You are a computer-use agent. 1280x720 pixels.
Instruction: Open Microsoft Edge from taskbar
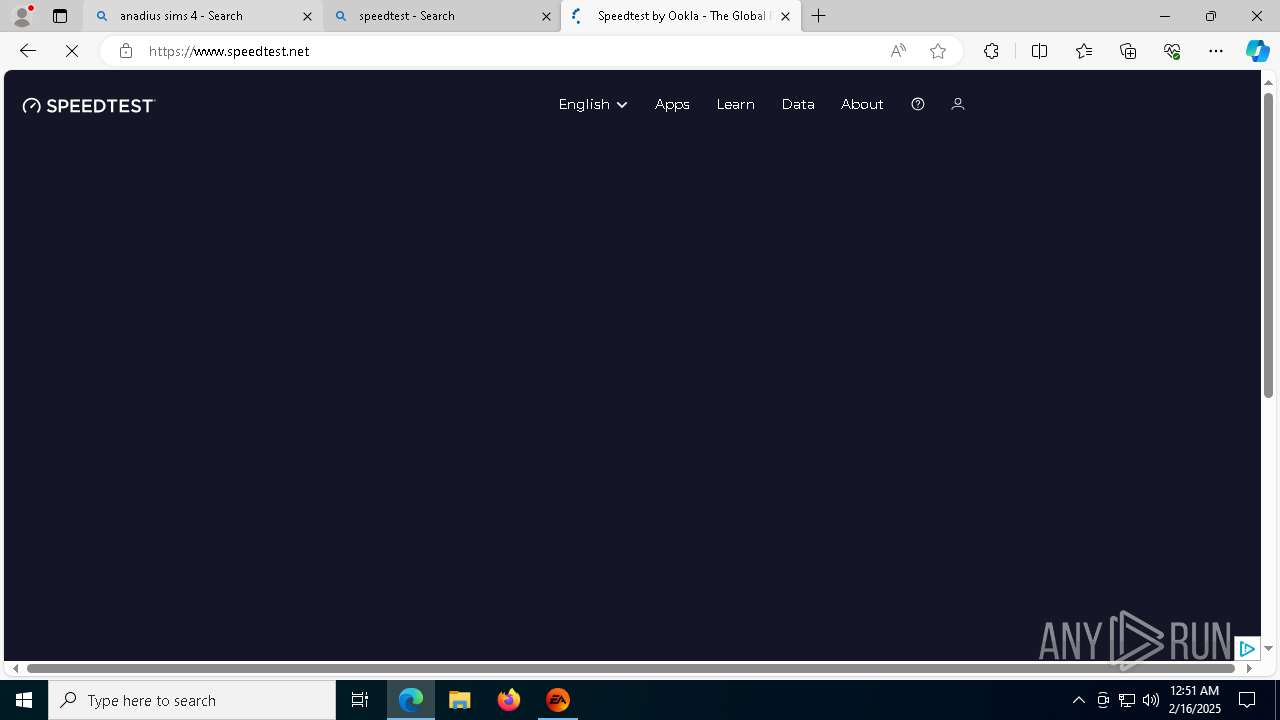(411, 700)
